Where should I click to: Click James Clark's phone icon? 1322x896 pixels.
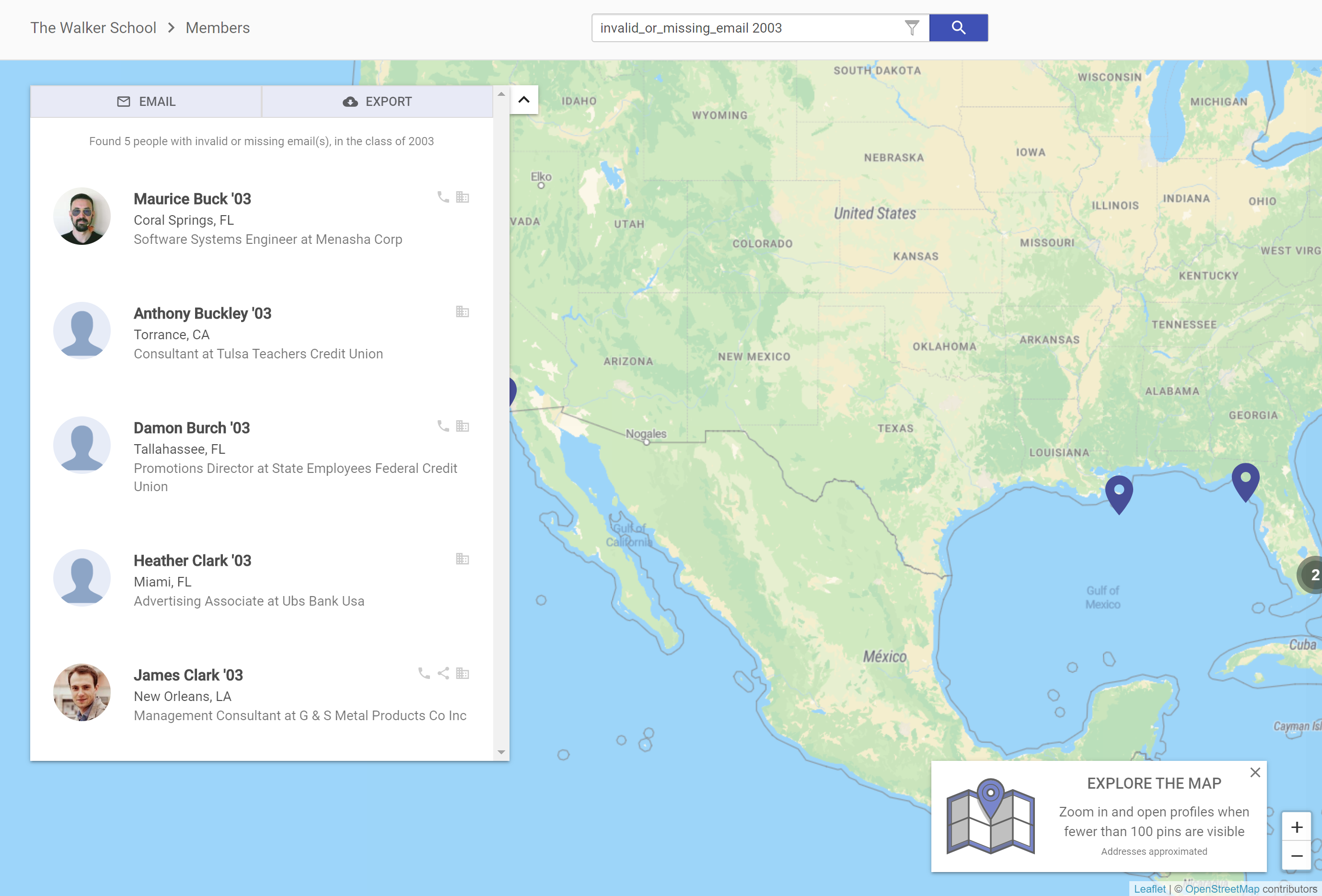coord(424,674)
